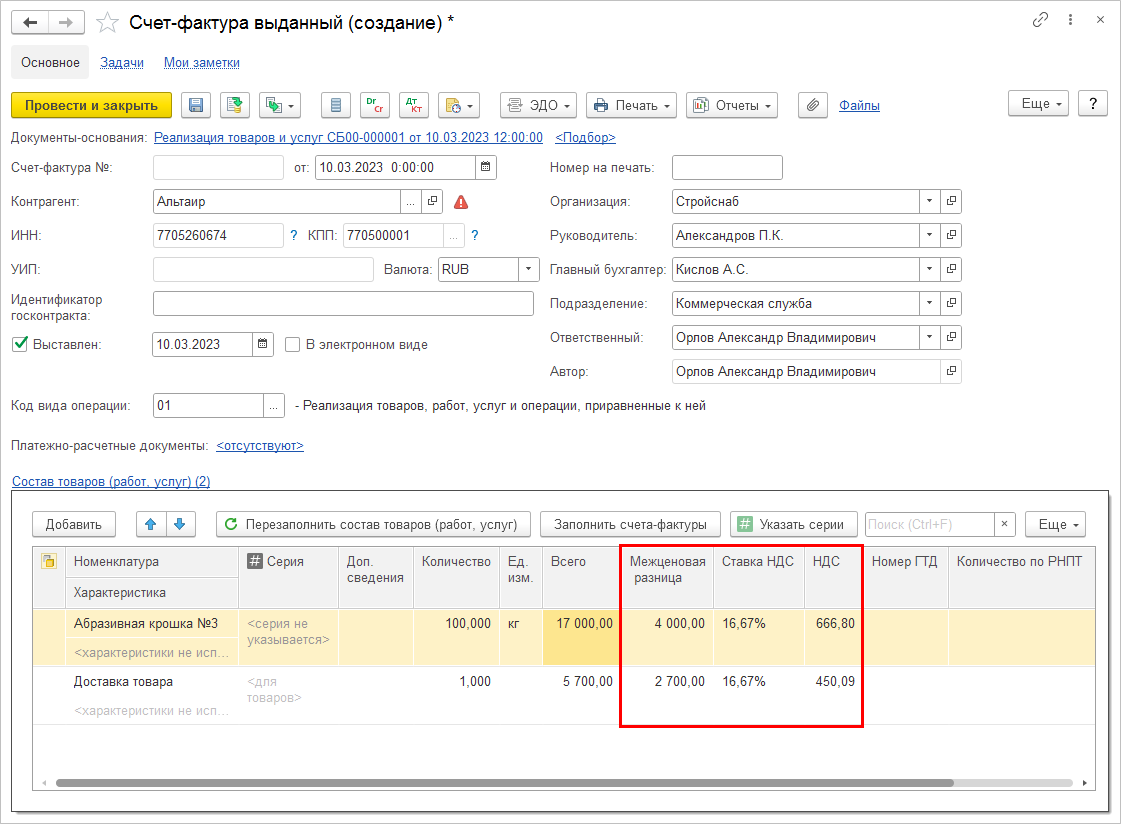Move row up with blue arrow
The image size is (1123, 826).
pyautogui.click(x=150, y=524)
